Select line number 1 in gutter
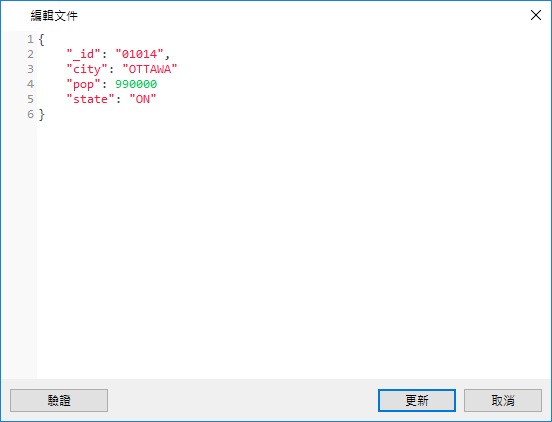 coord(31,39)
